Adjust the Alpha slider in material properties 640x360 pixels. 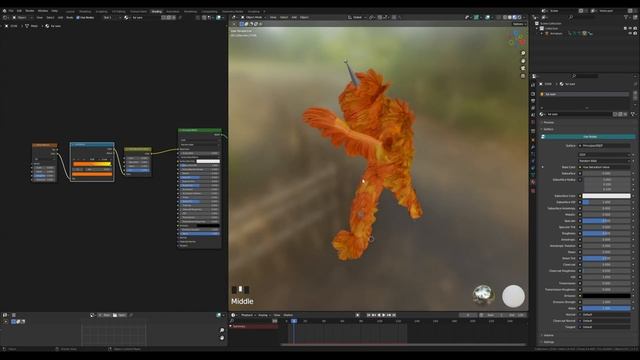(606, 308)
